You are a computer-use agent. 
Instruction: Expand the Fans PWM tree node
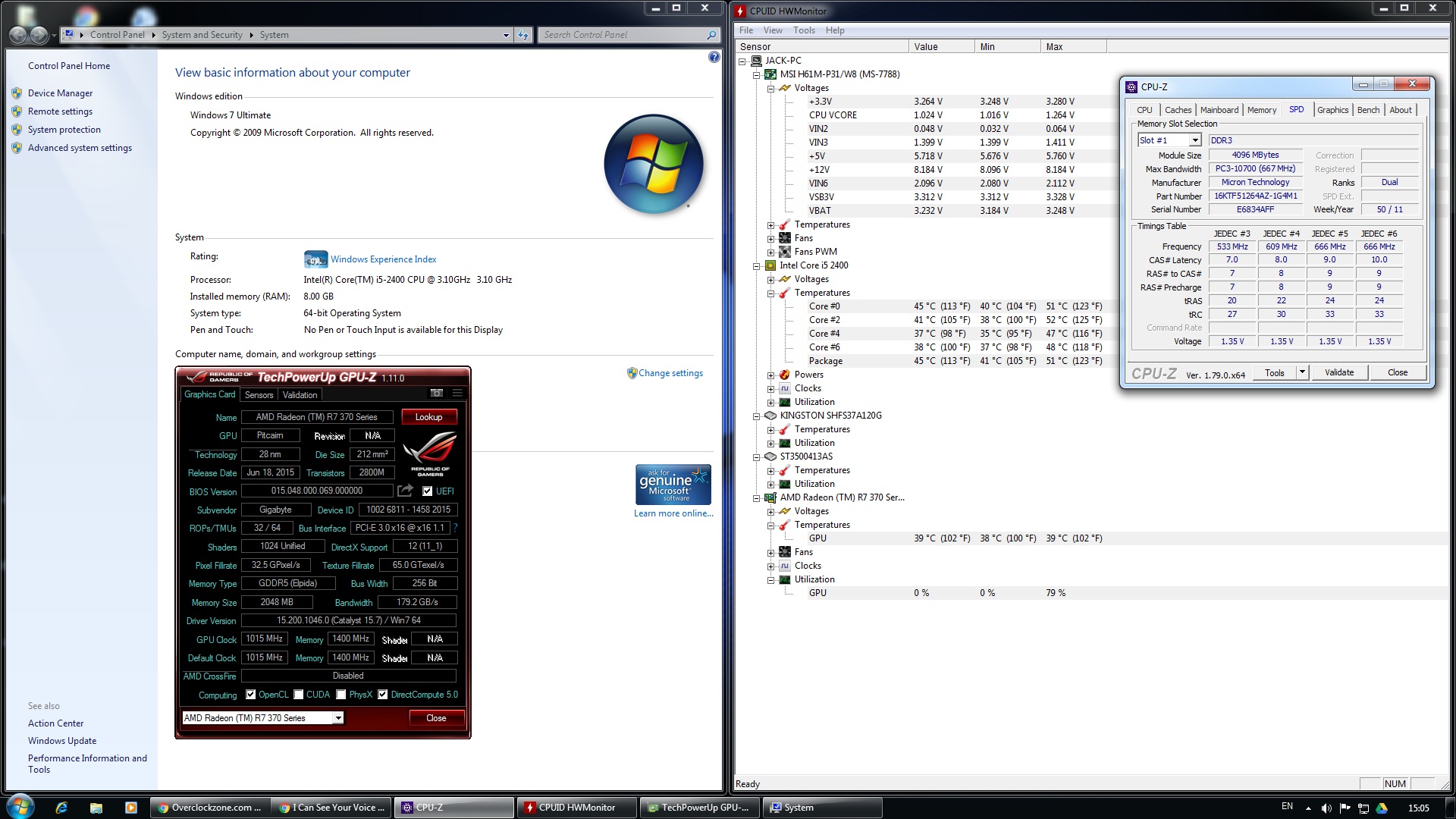(x=770, y=252)
